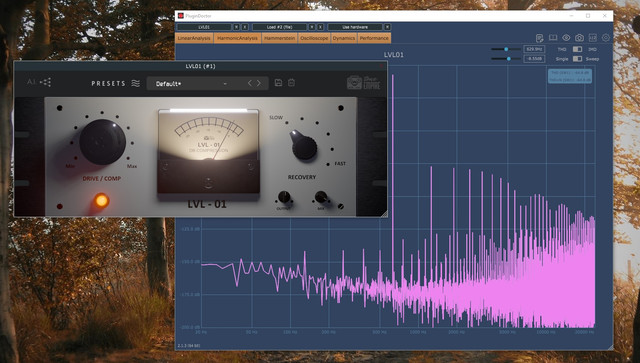Image resolution: width=640 pixels, height=363 pixels.
Task: Click the eye view icon in PluginDoctor toolbar
Action: pyautogui.click(x=566, y=38)
